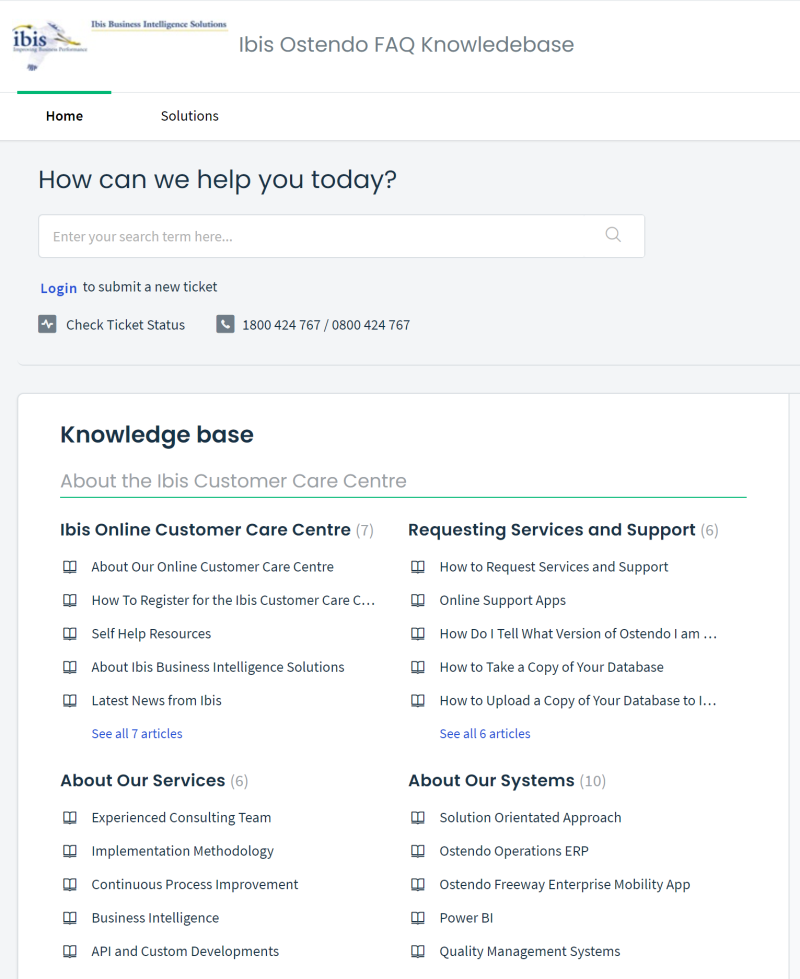800x979 pixels.
Task: Click the search magnifier icon
Action: click(613, 235)
